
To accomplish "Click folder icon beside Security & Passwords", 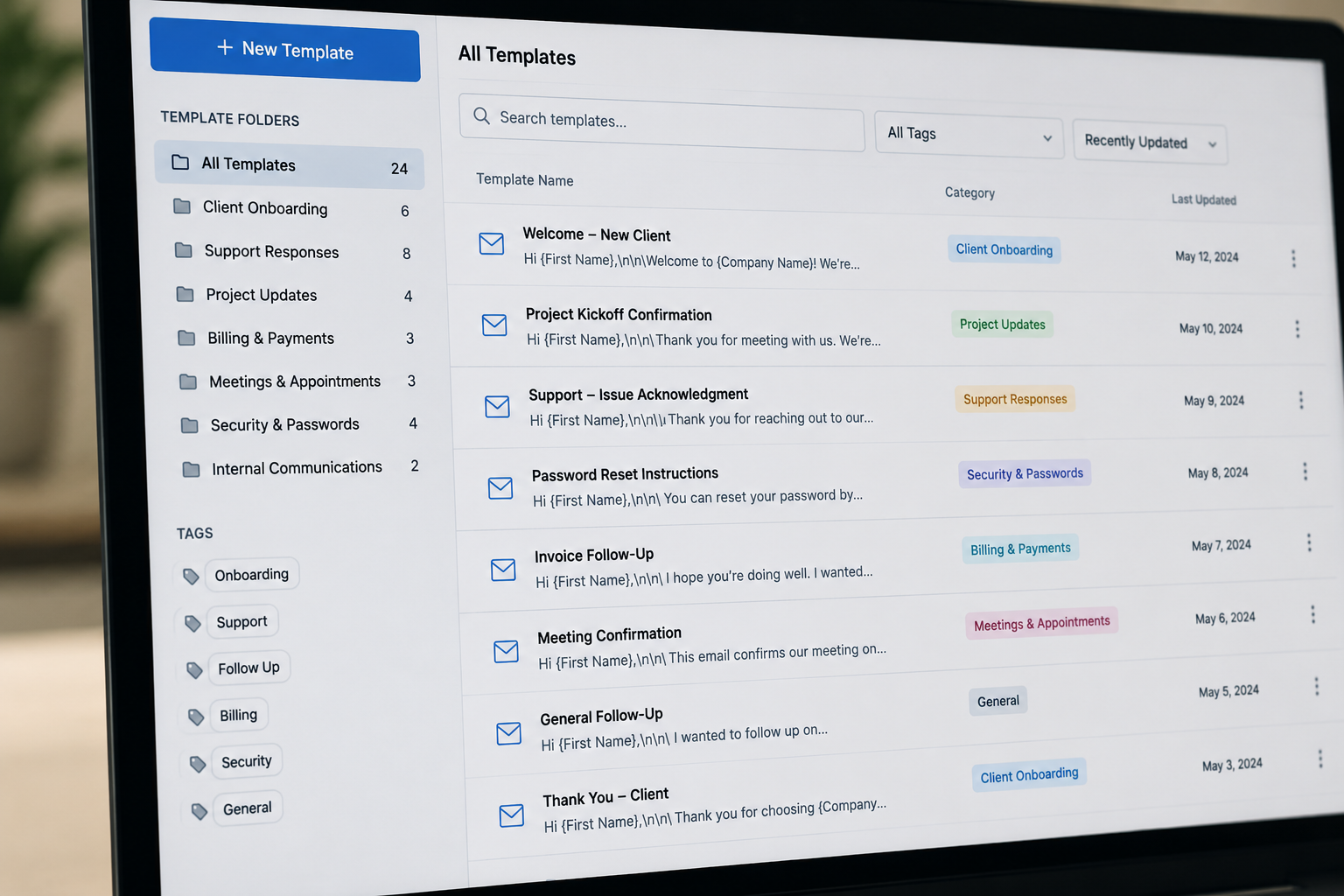I will [189, 425].
